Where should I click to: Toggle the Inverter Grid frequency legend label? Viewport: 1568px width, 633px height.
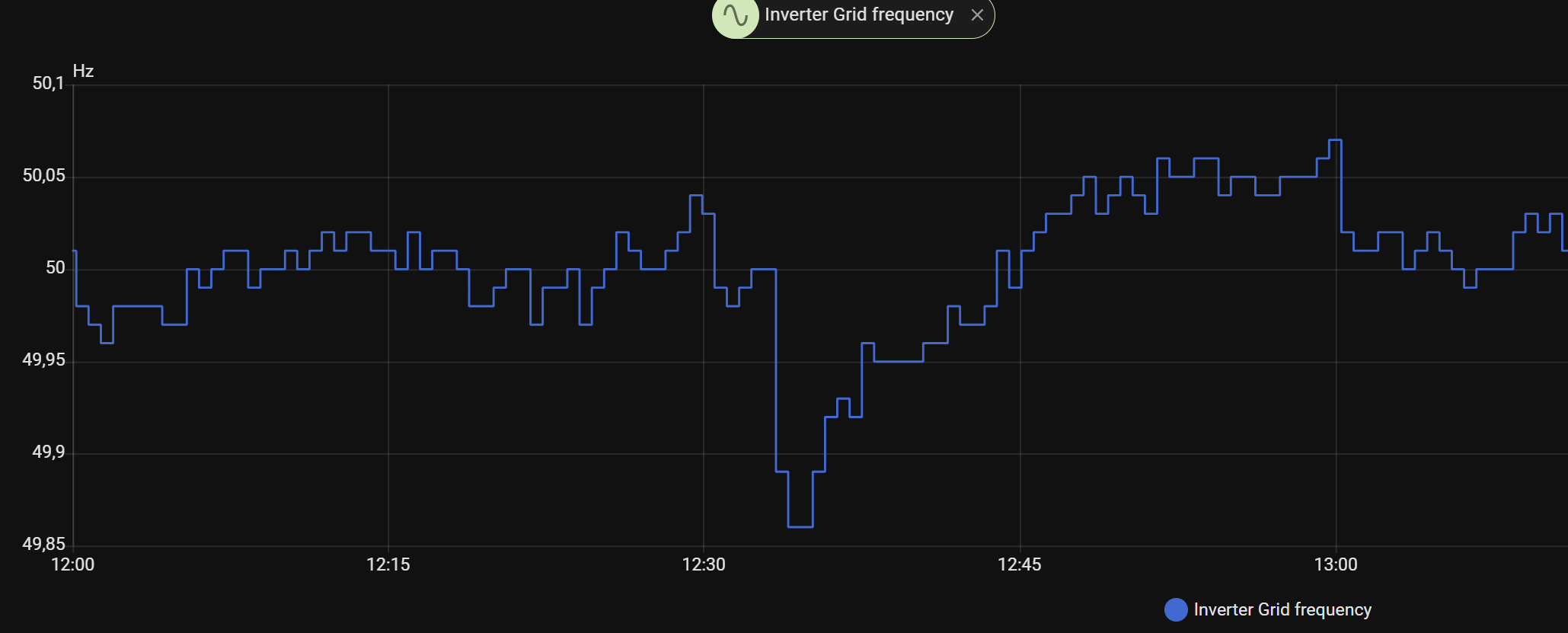(x=1282, y=609)
